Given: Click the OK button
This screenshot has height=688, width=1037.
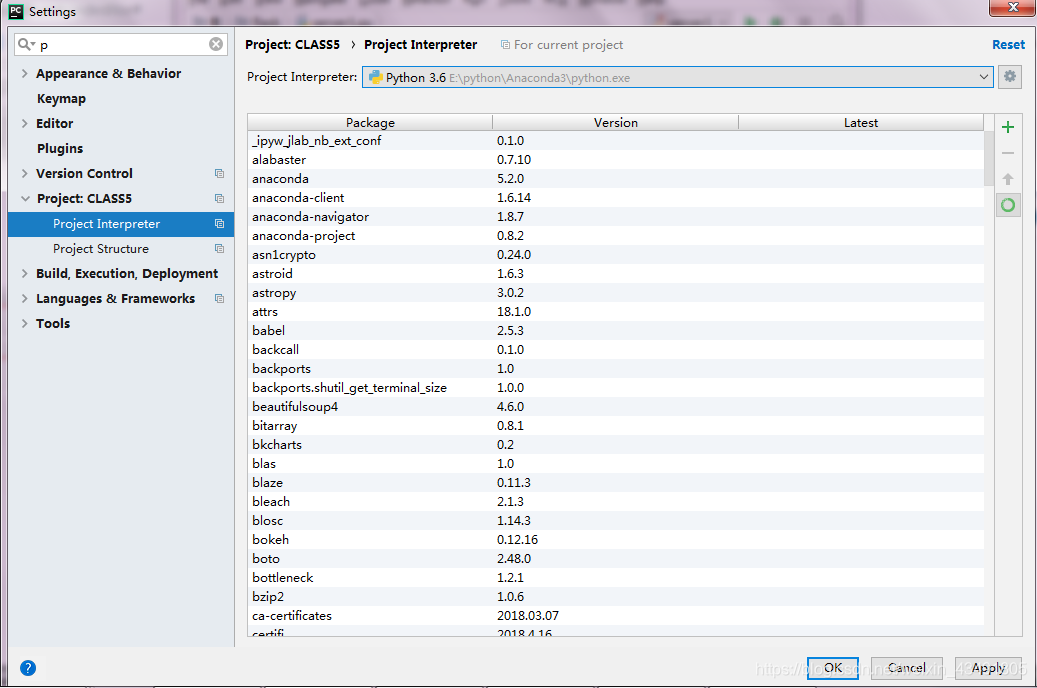Looking at the screenshot, I should tap(833, 667).
